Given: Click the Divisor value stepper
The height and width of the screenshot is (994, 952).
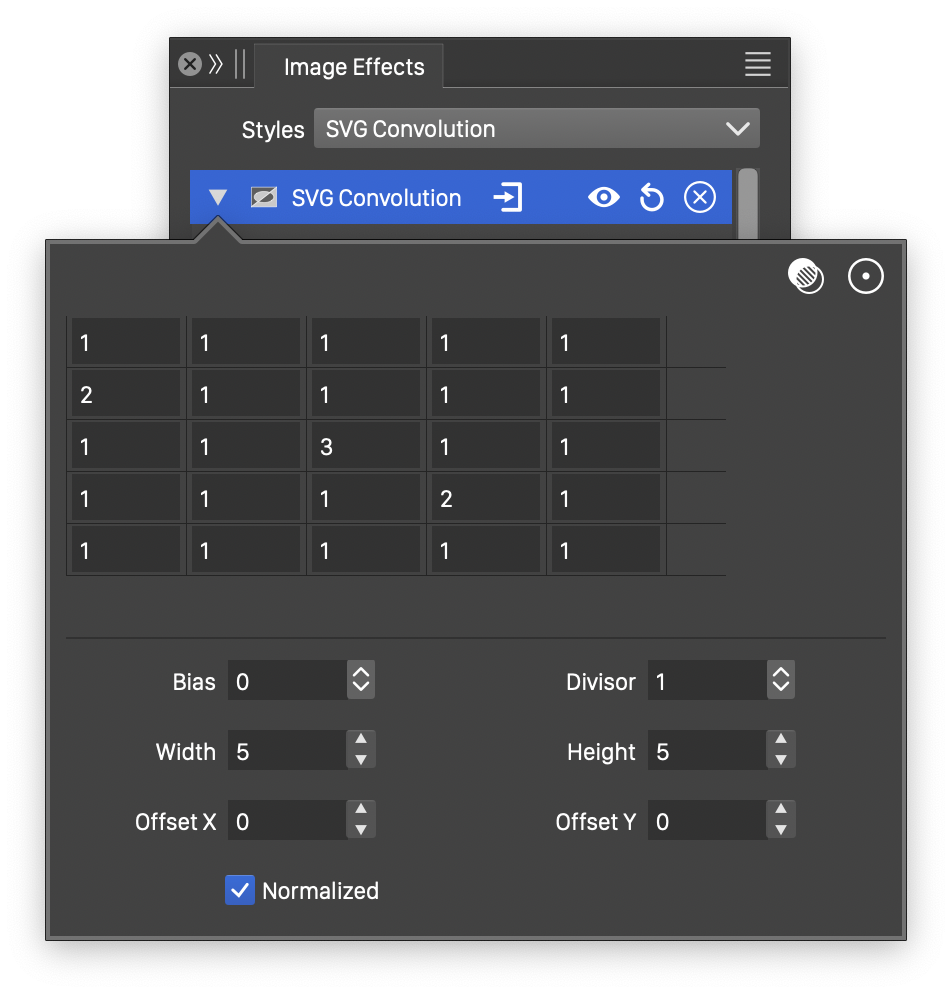Looking at the screenshot, I should tap(781, 681).
